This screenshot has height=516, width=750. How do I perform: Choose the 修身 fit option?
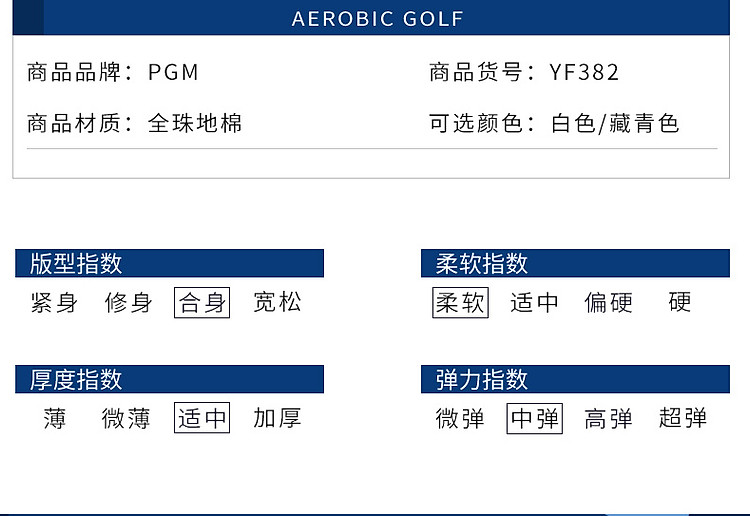(129, 303)
